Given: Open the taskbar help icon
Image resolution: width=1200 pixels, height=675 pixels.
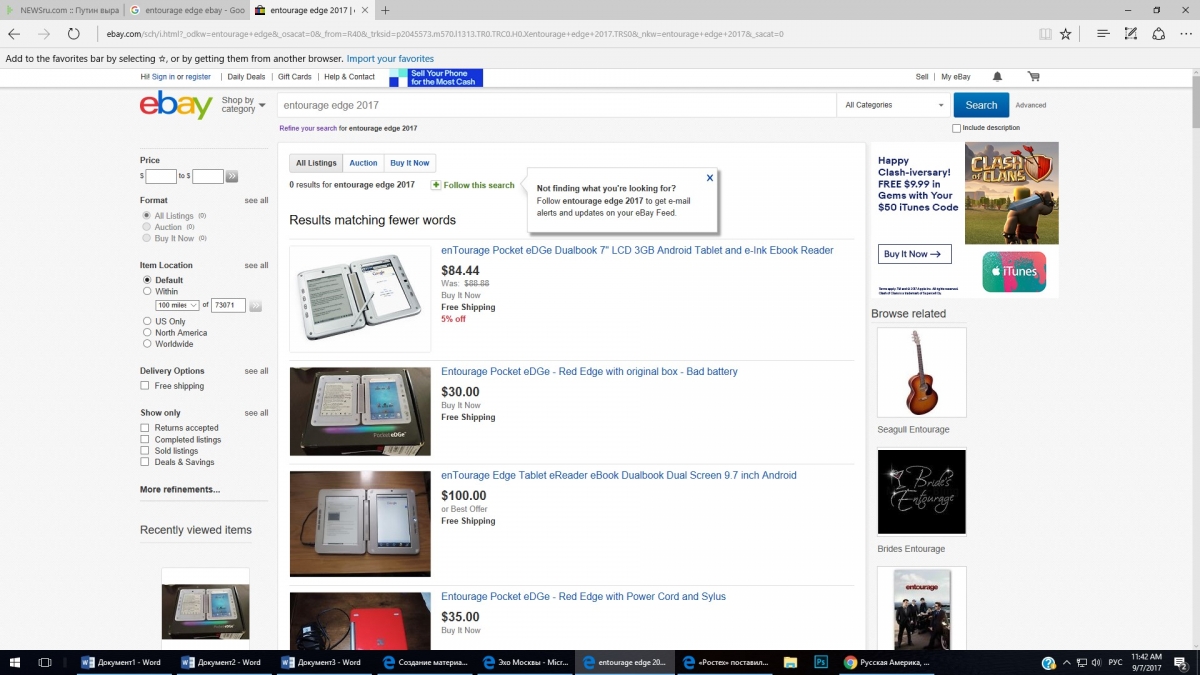Looking at the screenshot, I should click(1048, 662).
